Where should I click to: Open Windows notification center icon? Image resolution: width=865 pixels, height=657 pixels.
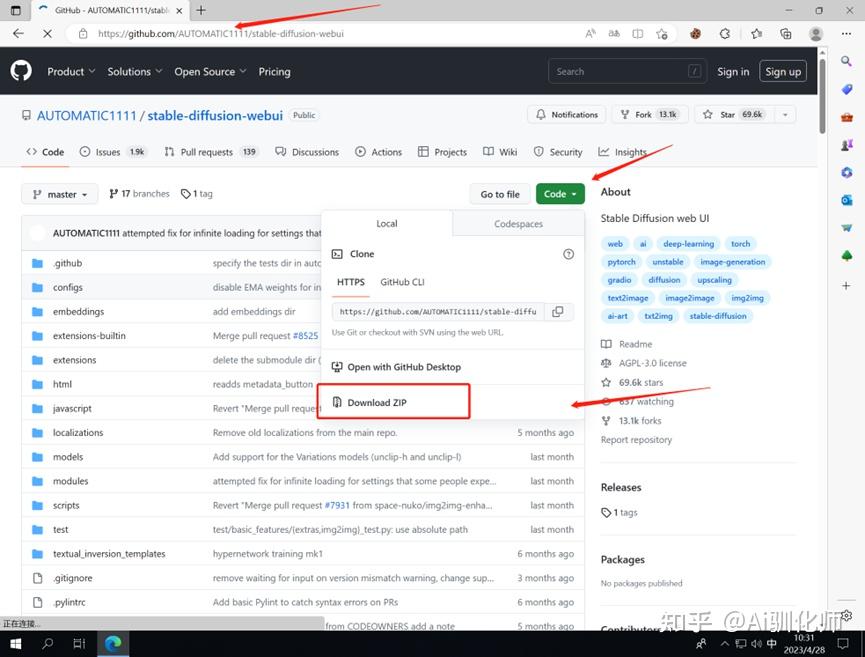pos(843,643)
